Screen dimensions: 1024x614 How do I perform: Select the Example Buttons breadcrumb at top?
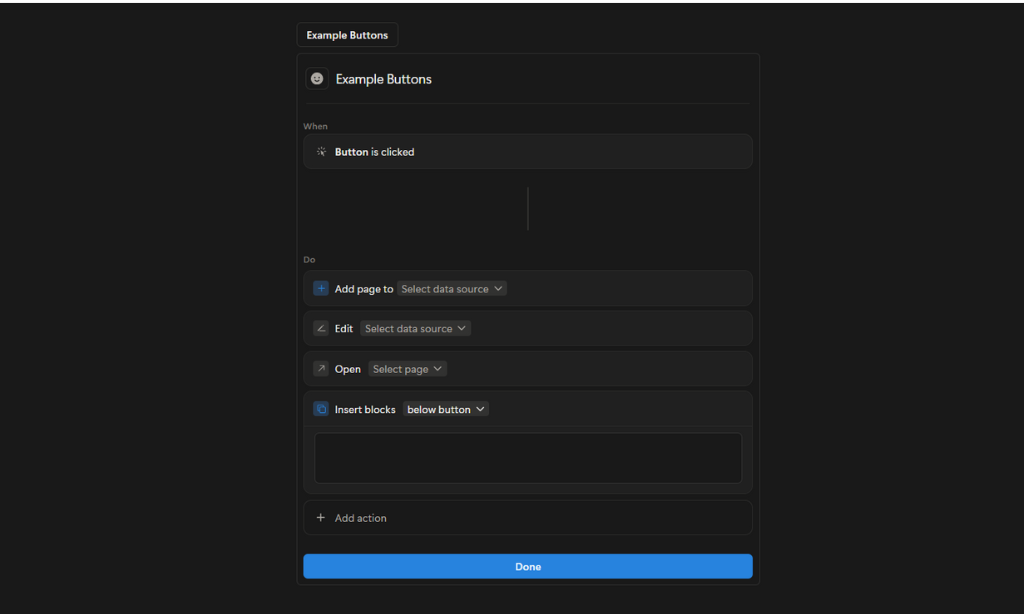coord(347,34)
